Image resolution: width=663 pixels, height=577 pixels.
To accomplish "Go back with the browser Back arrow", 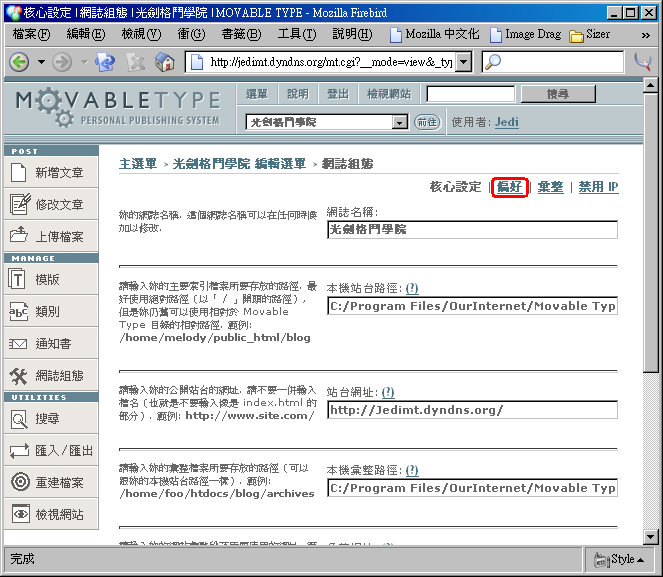I will [x=19, y=63].
